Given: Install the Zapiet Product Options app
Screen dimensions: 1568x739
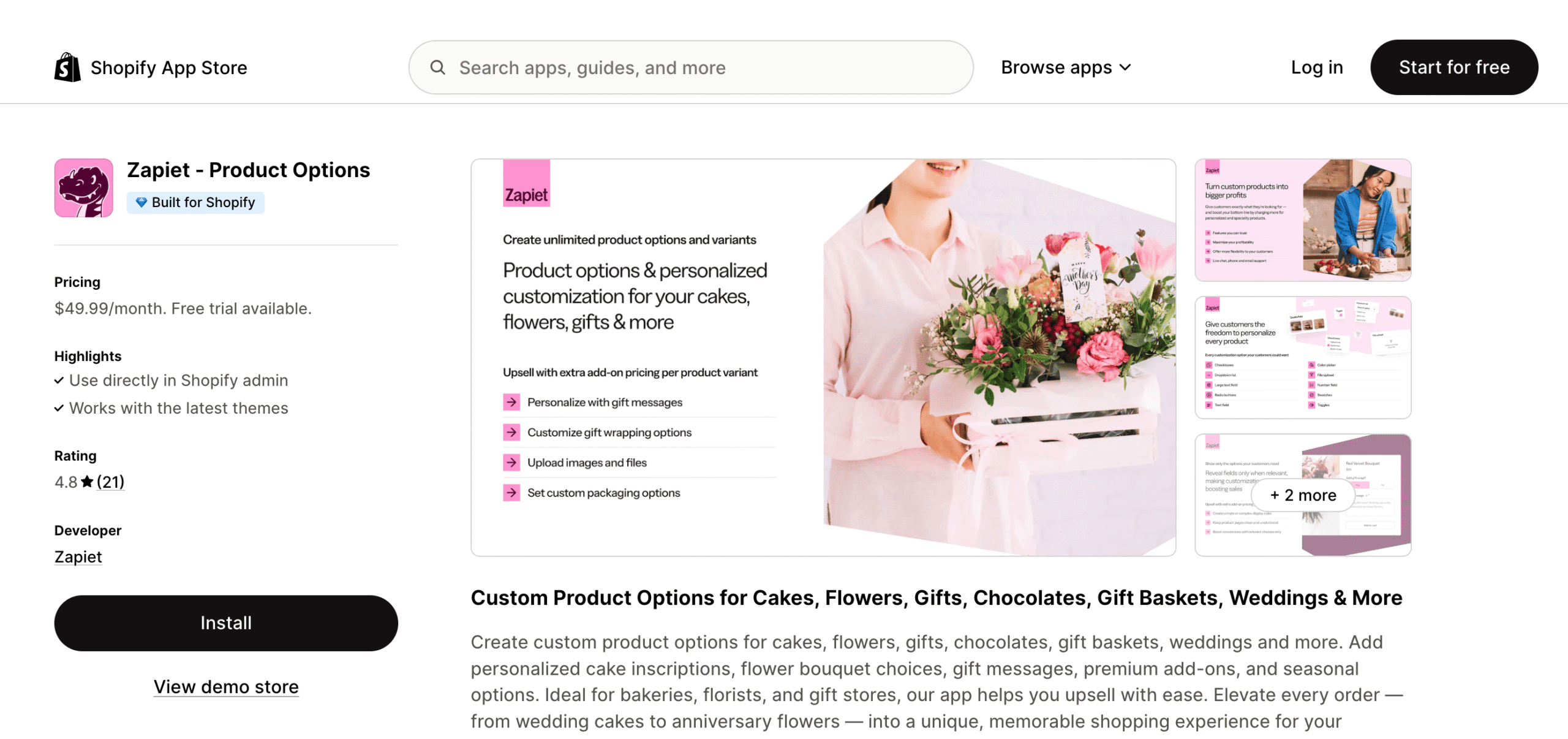Looking at the screenshot, I should pyautogui.click(x=226, y=623).
